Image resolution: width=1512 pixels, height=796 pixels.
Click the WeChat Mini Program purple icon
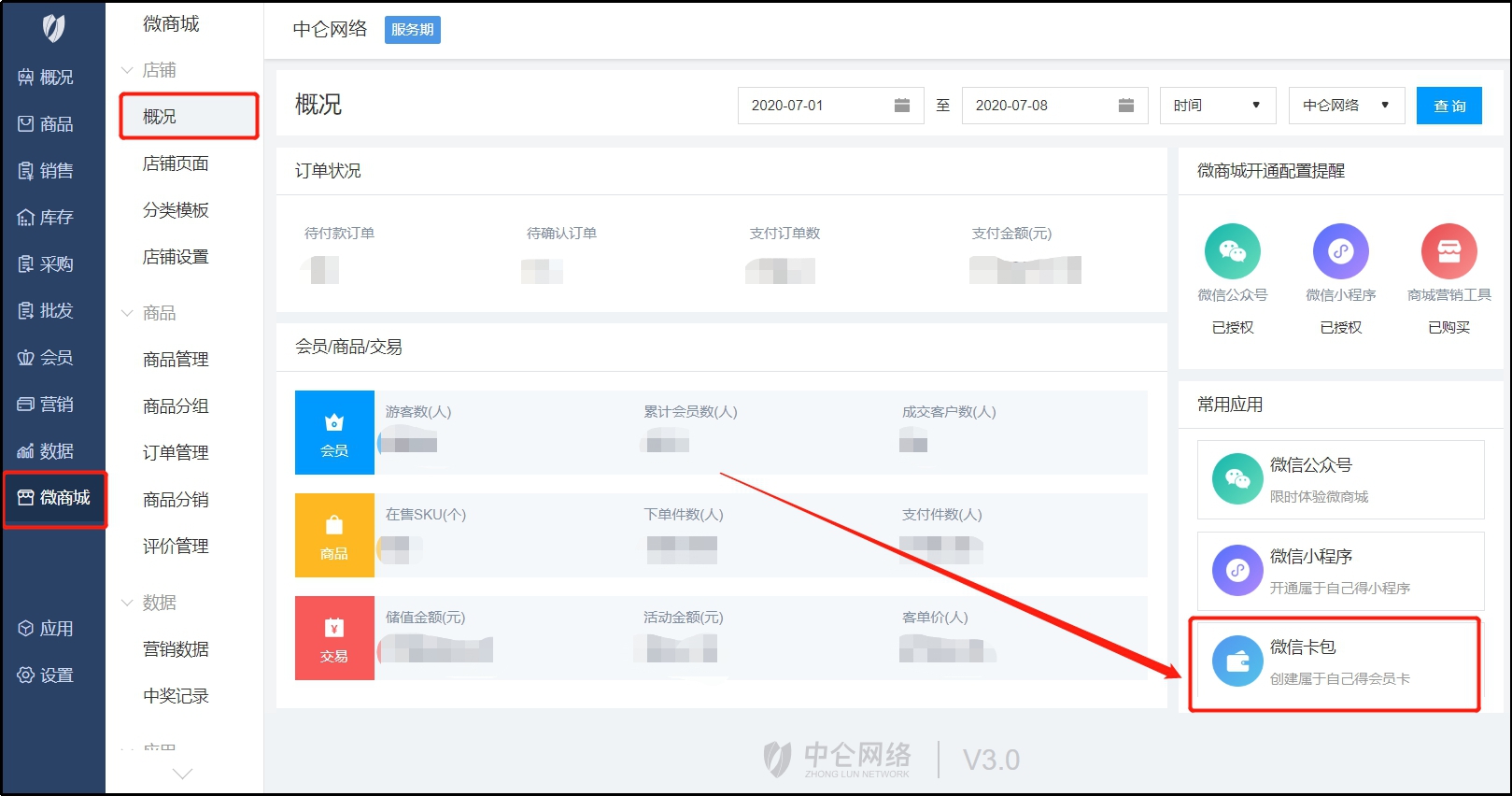[x=1340, y=251]
